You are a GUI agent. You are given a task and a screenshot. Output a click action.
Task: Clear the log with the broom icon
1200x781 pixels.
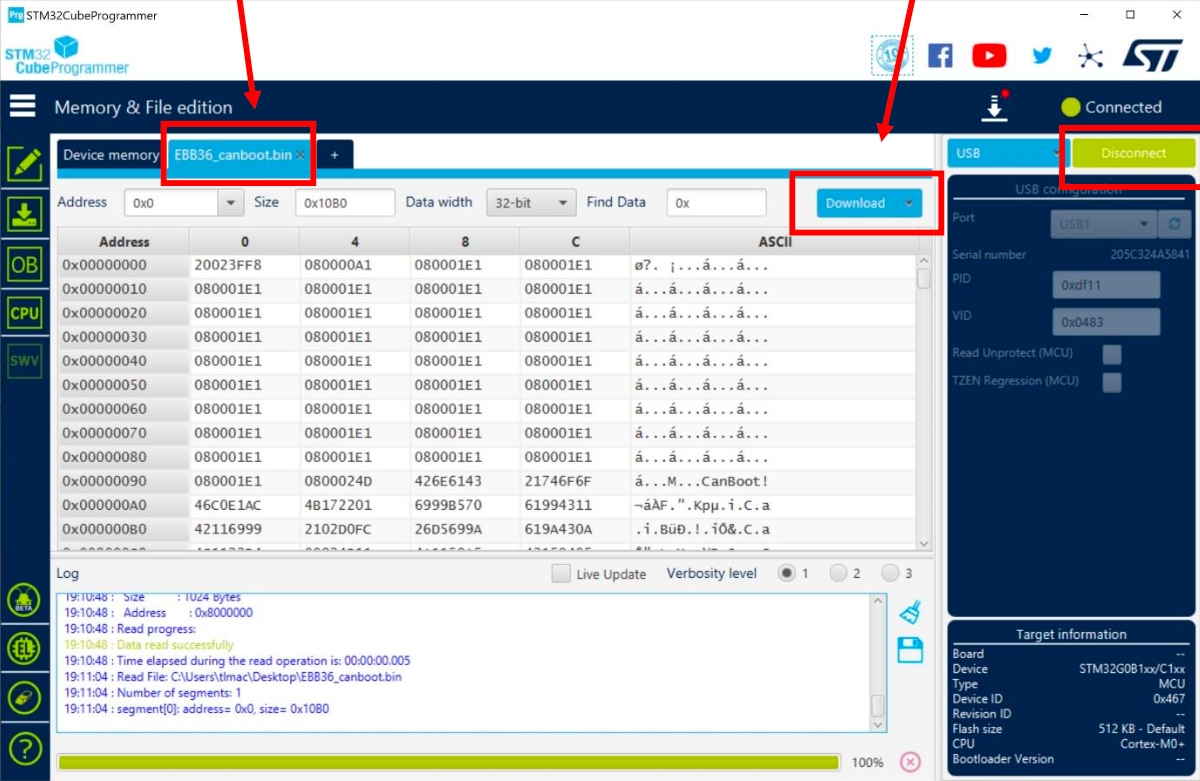909,612
